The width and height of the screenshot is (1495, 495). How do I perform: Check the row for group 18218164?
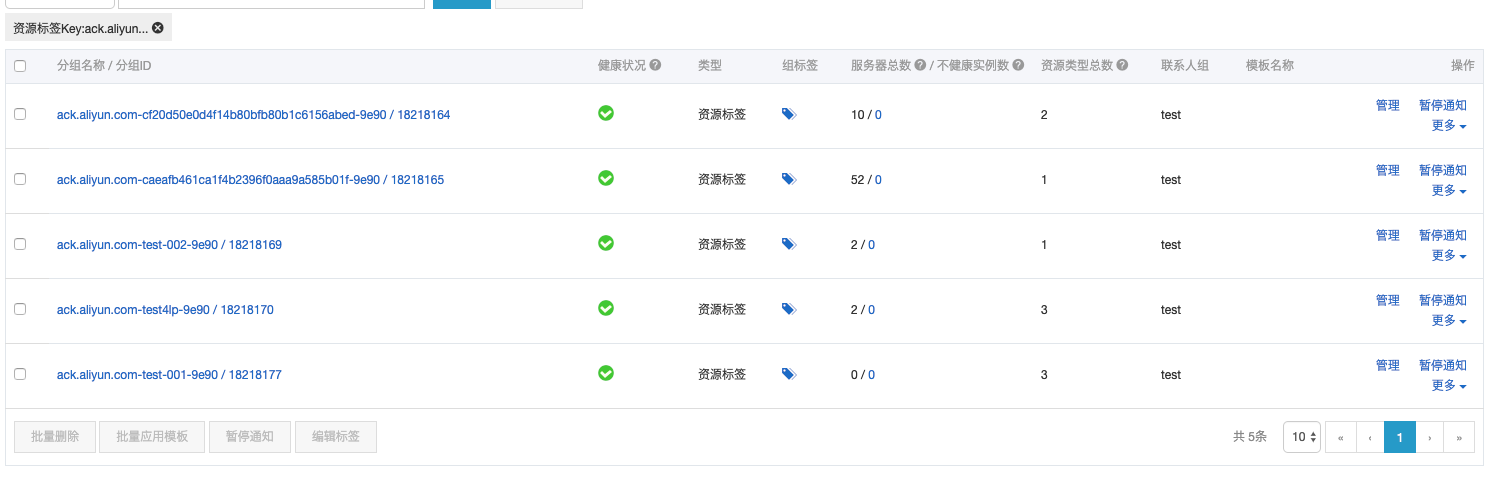point(20,114)
